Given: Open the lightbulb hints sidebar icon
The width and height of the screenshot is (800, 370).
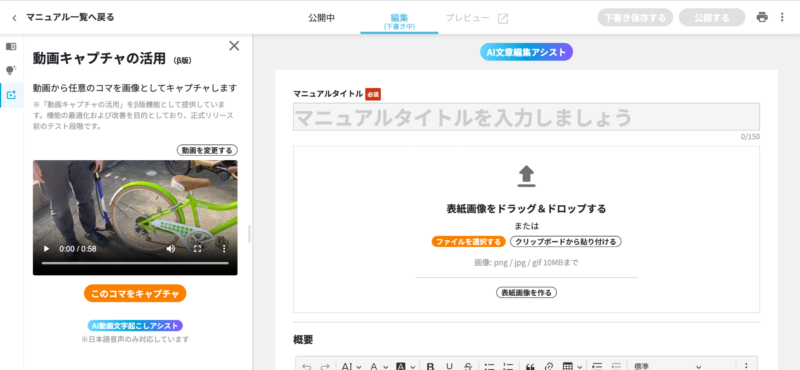Looking at the screenshot, I should 11,70.
